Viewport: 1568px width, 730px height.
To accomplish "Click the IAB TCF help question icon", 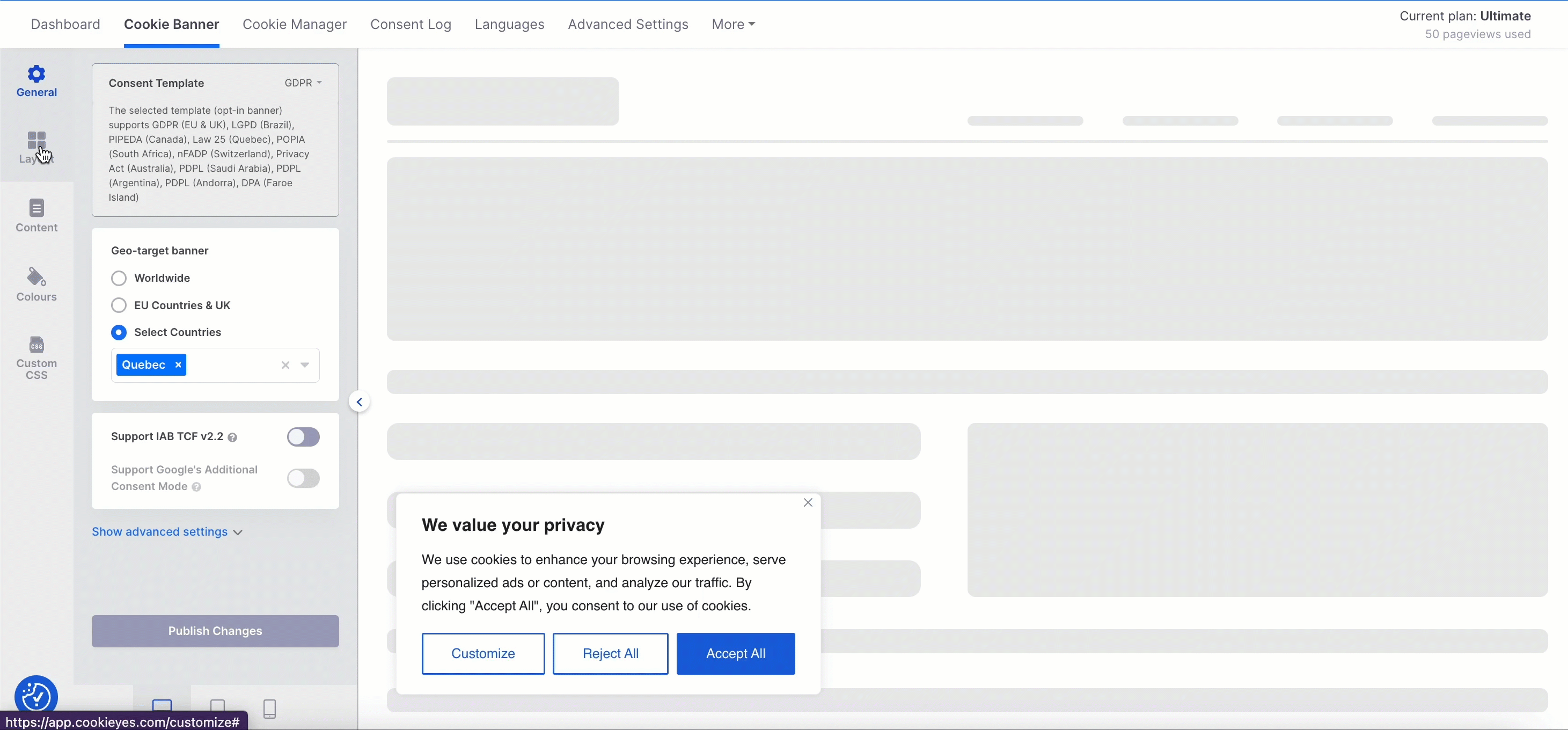I will point(232,437).
